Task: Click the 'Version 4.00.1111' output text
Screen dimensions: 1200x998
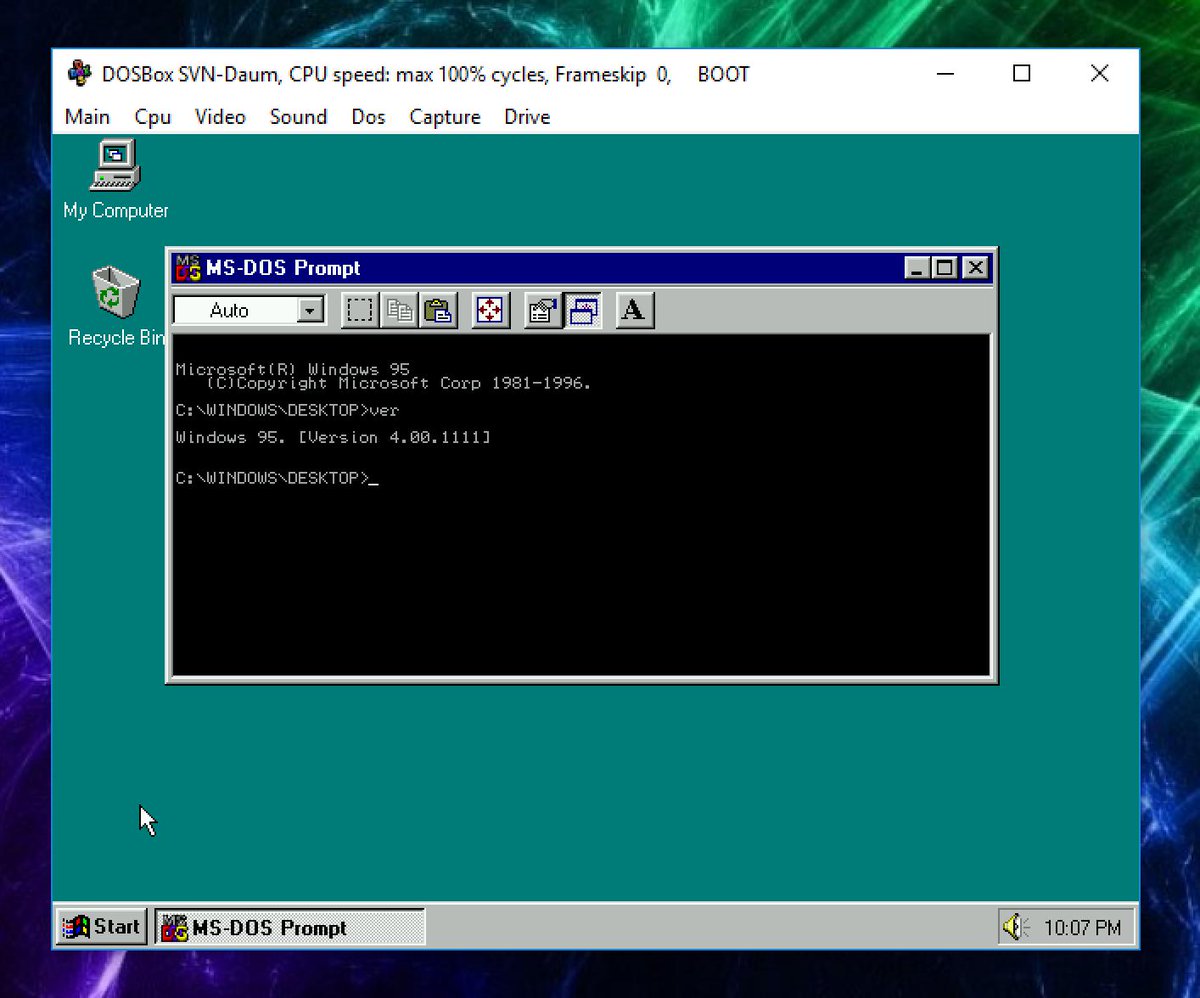Action: (x=394, y=438)
